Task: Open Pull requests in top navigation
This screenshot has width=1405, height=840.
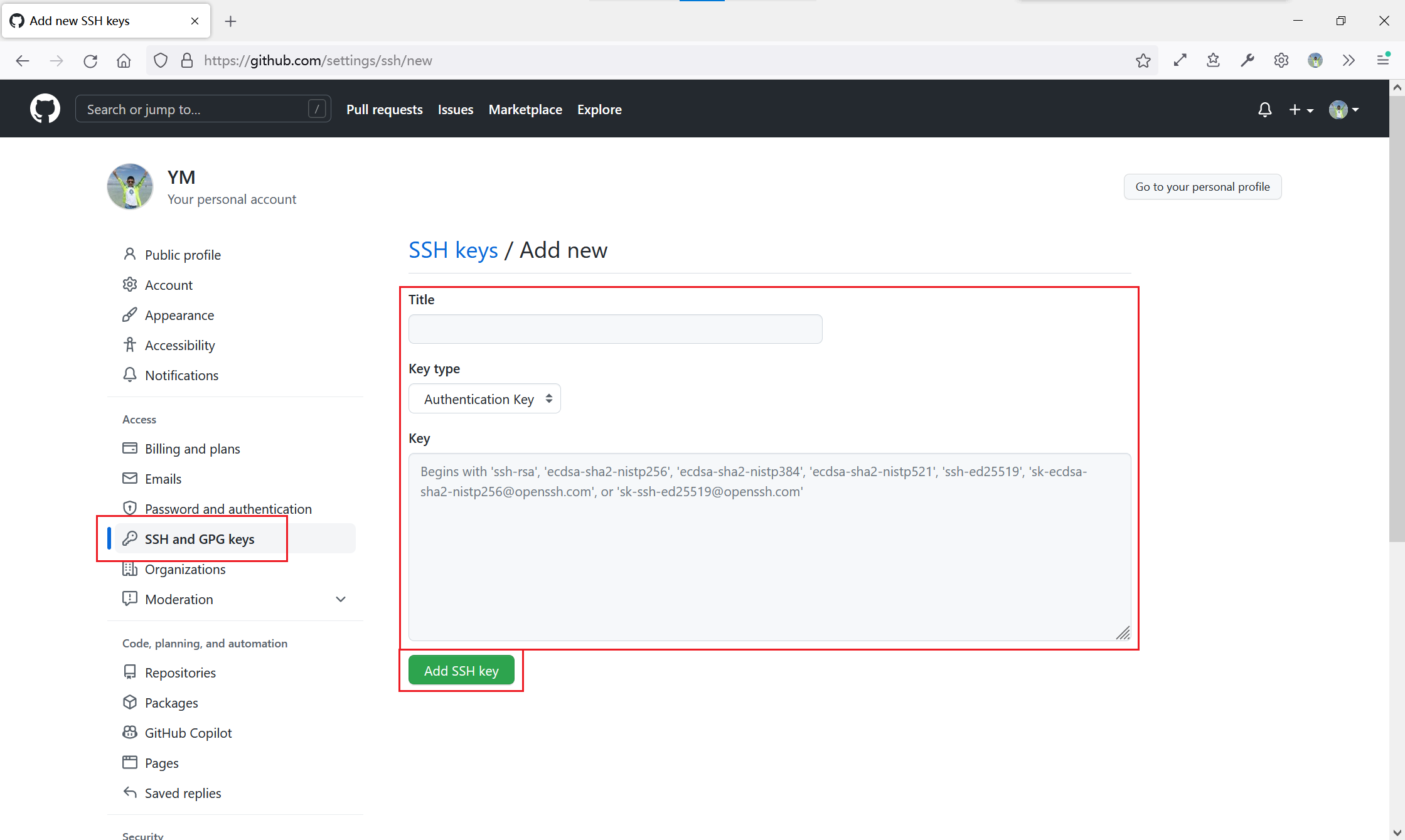Action: point(384,110)
